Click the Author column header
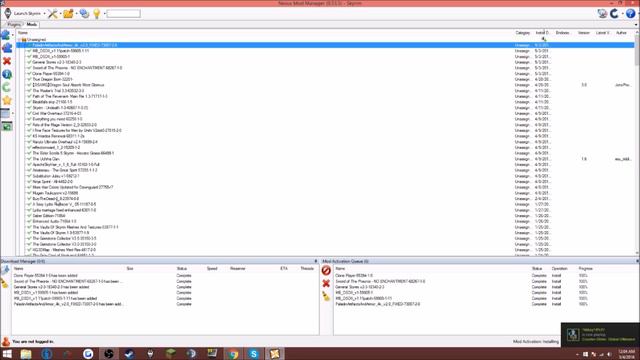The height and width of the screenshot is (360, 640). point(621,33)
